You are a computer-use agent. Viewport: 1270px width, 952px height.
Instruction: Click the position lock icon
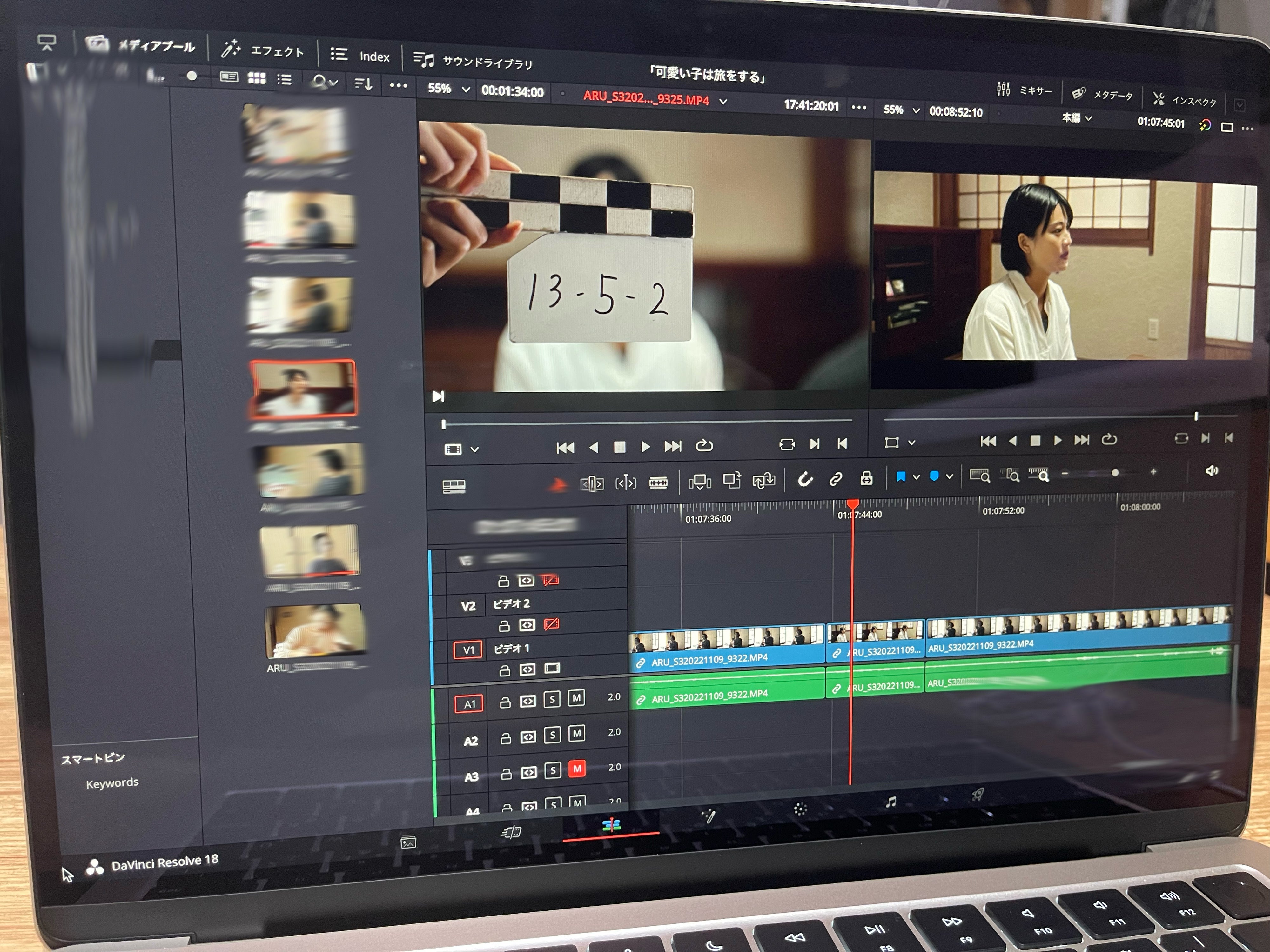tap(866, 478)
